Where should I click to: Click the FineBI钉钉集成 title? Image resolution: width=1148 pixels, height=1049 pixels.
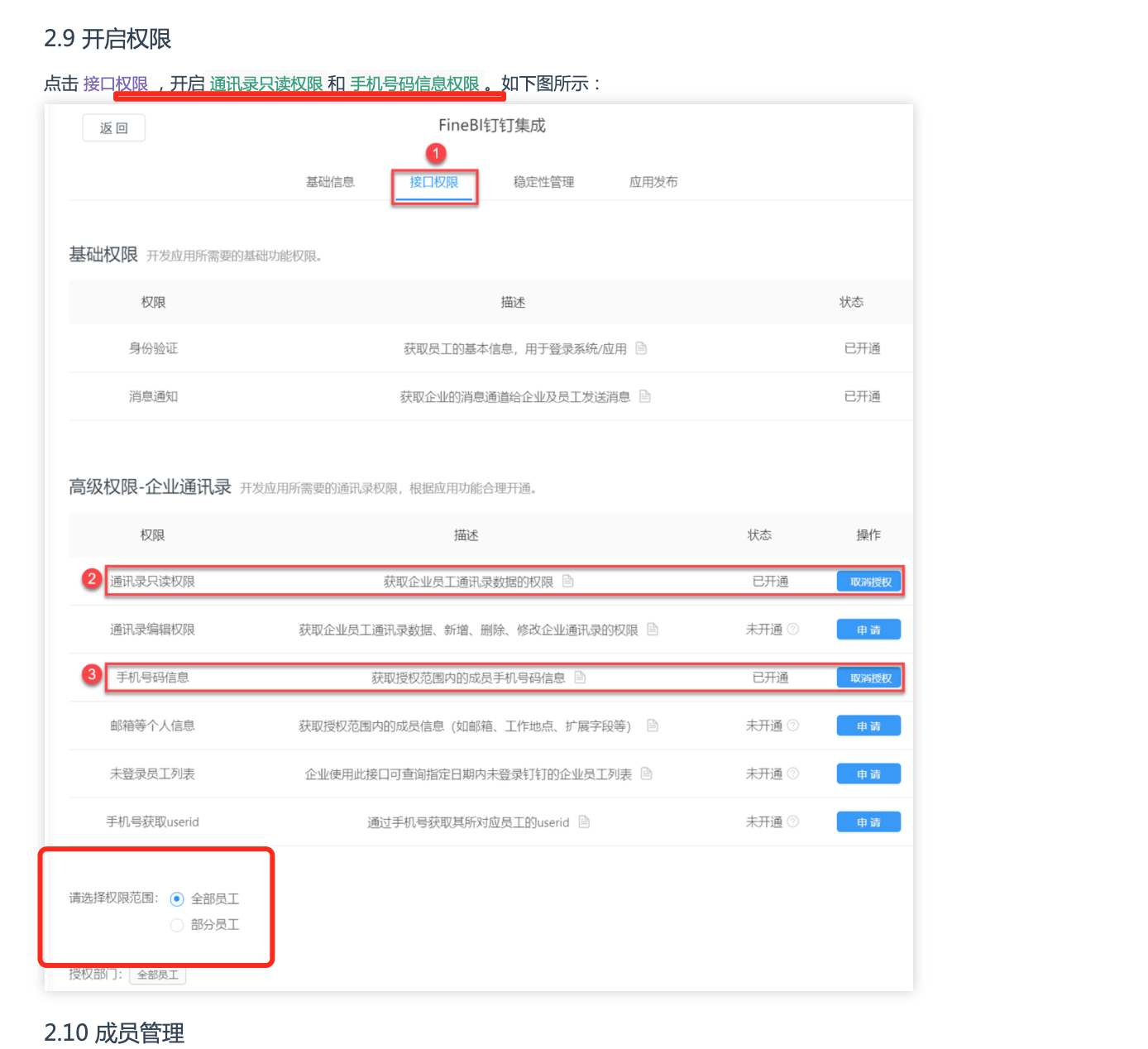(x=492, y=126)
